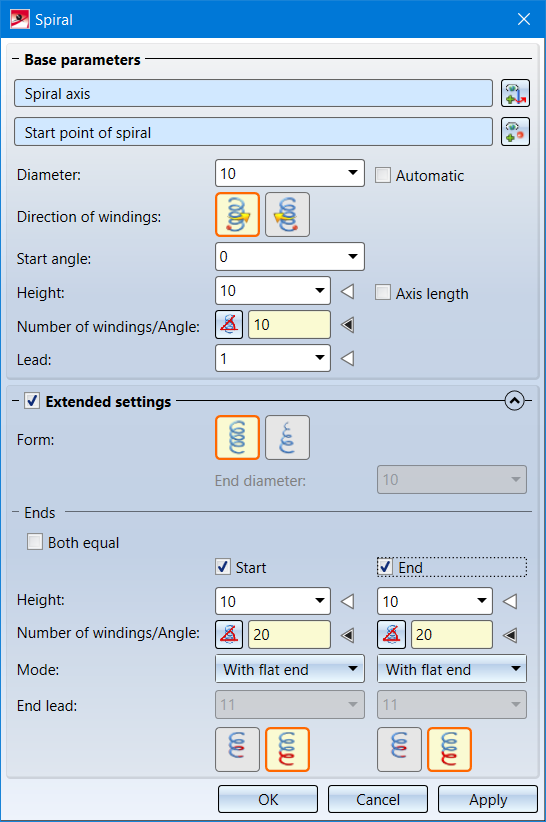Toggle windings/angle icon in Base parameters
Viewport: 546px width, 822px height.
[x=229, y=325]
